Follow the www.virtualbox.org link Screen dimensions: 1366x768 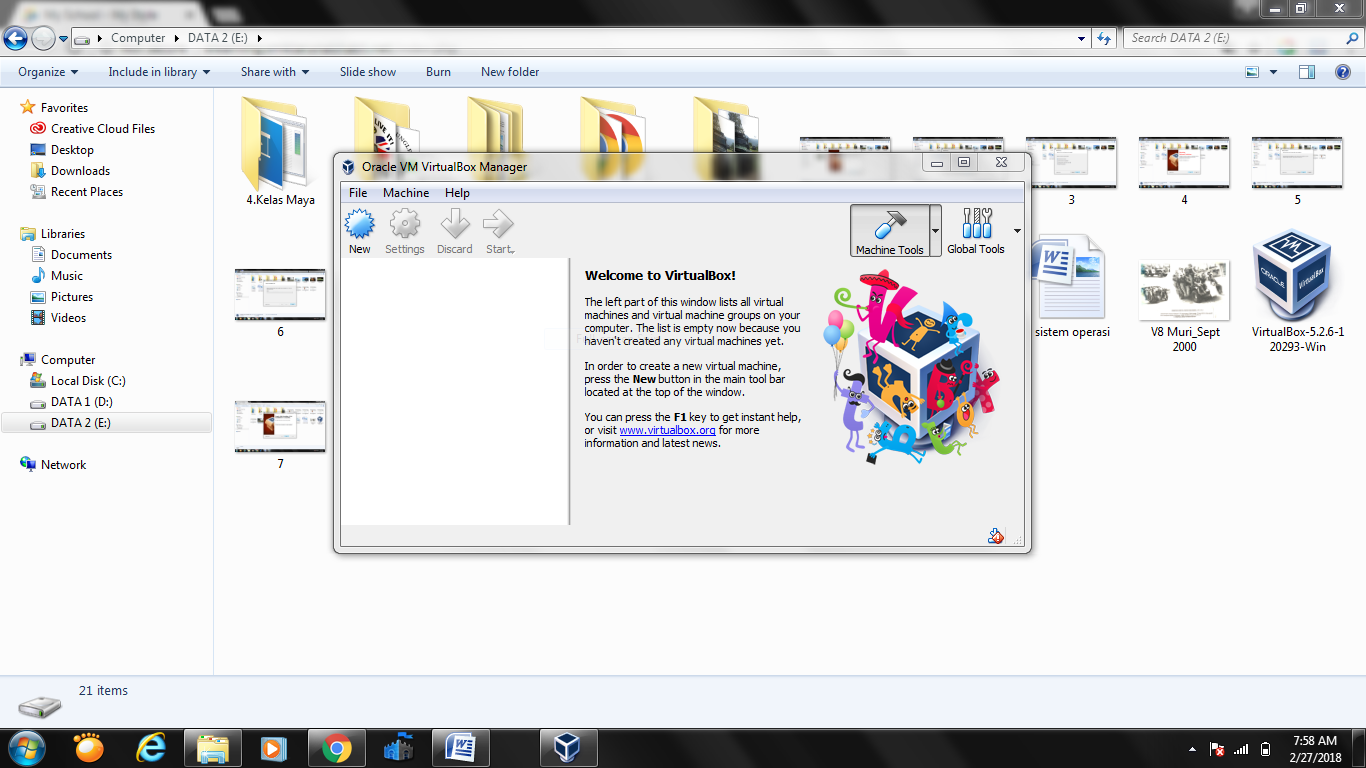pos(668,430)
